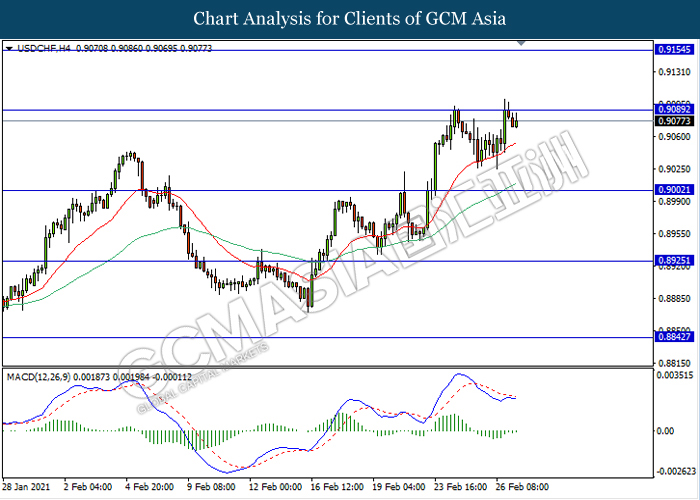
Task: Click the 4 Feb 20:00 time label
Action: coord(150,486)
